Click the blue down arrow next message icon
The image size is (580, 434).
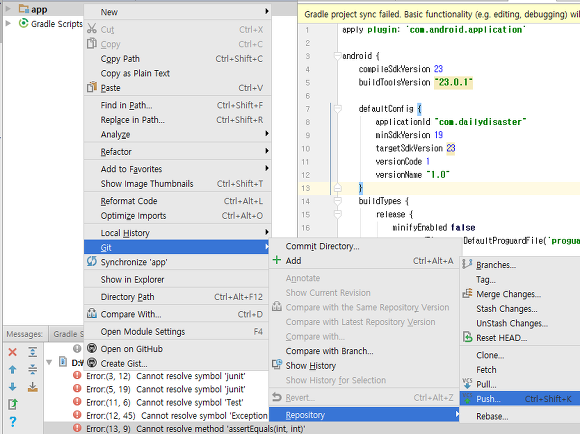13,387
